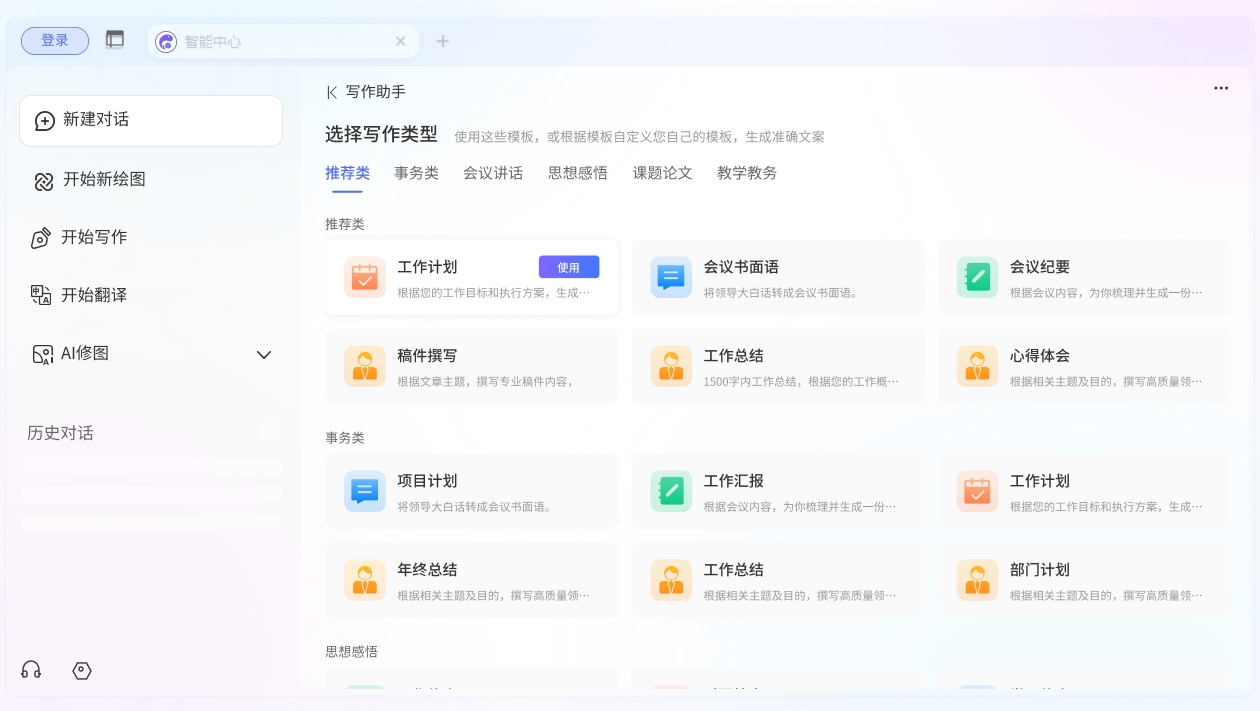The image size is (1260, 711).
Task: Switch to the 会议讲话 tab
Action: pos(493,173)
